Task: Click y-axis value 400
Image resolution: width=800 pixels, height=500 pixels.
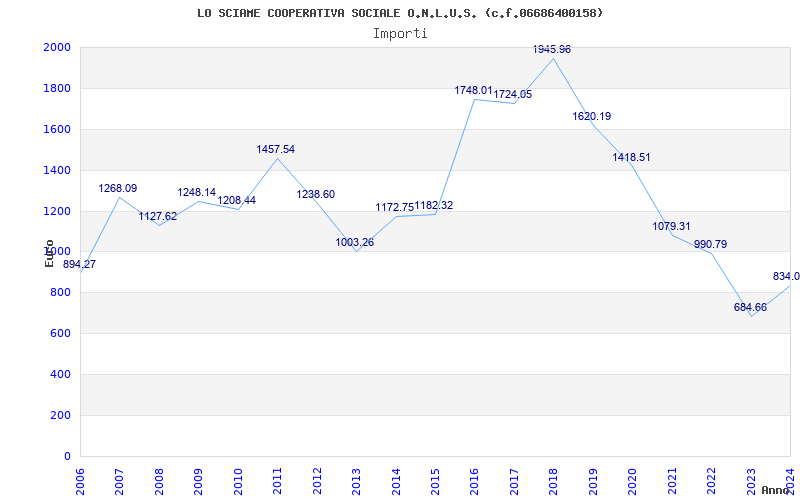Action: click(60, 374)
